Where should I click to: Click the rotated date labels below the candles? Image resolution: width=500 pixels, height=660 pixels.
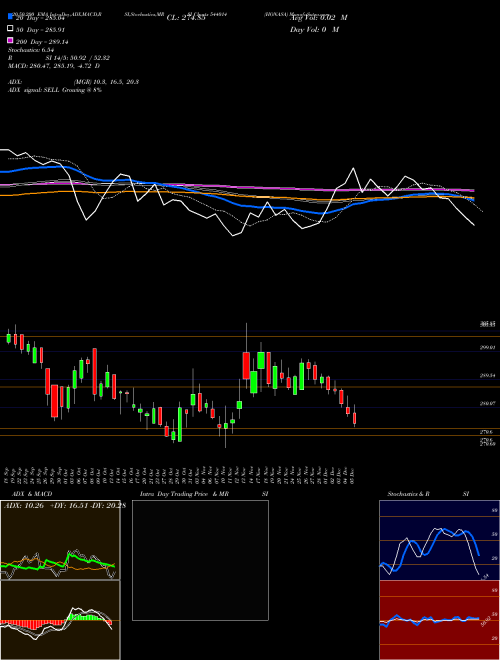(180, 476)
